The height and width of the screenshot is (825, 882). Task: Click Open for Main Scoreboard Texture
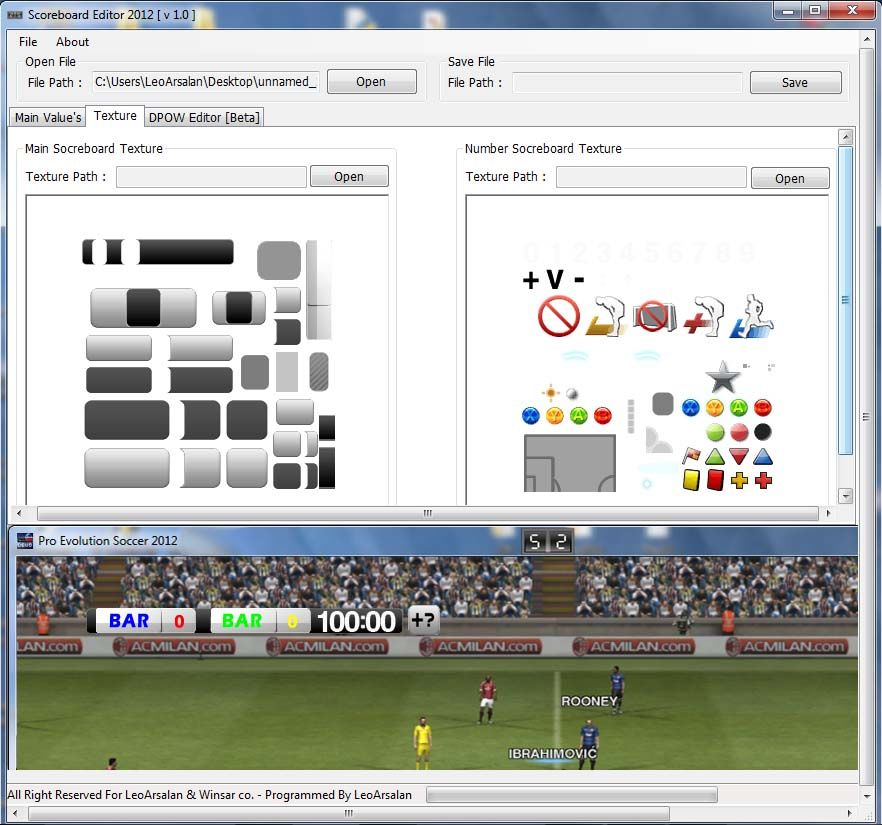(349, 177)
